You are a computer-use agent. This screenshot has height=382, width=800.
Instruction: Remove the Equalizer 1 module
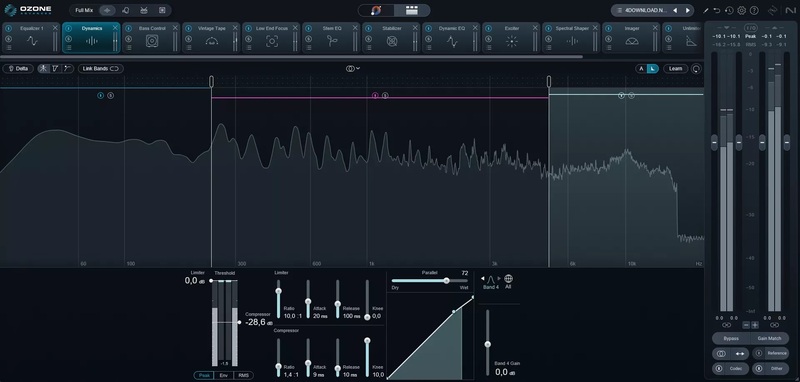pyautogui.click(x=55, y=28)
